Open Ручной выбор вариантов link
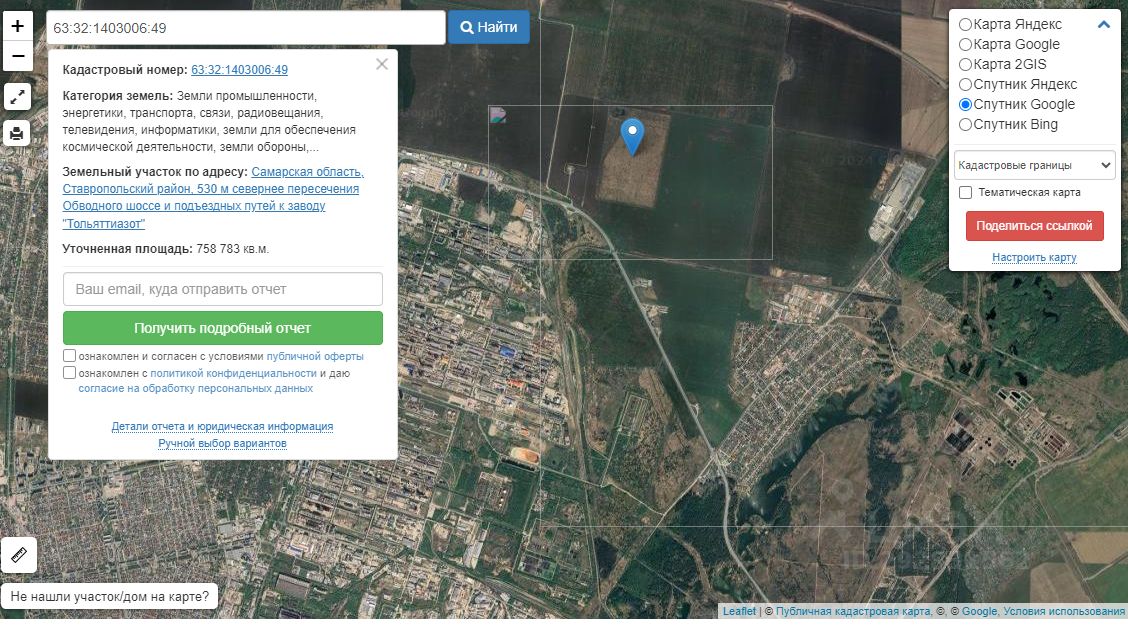Viewport: 1128px width, 627px height. point(222,444)
